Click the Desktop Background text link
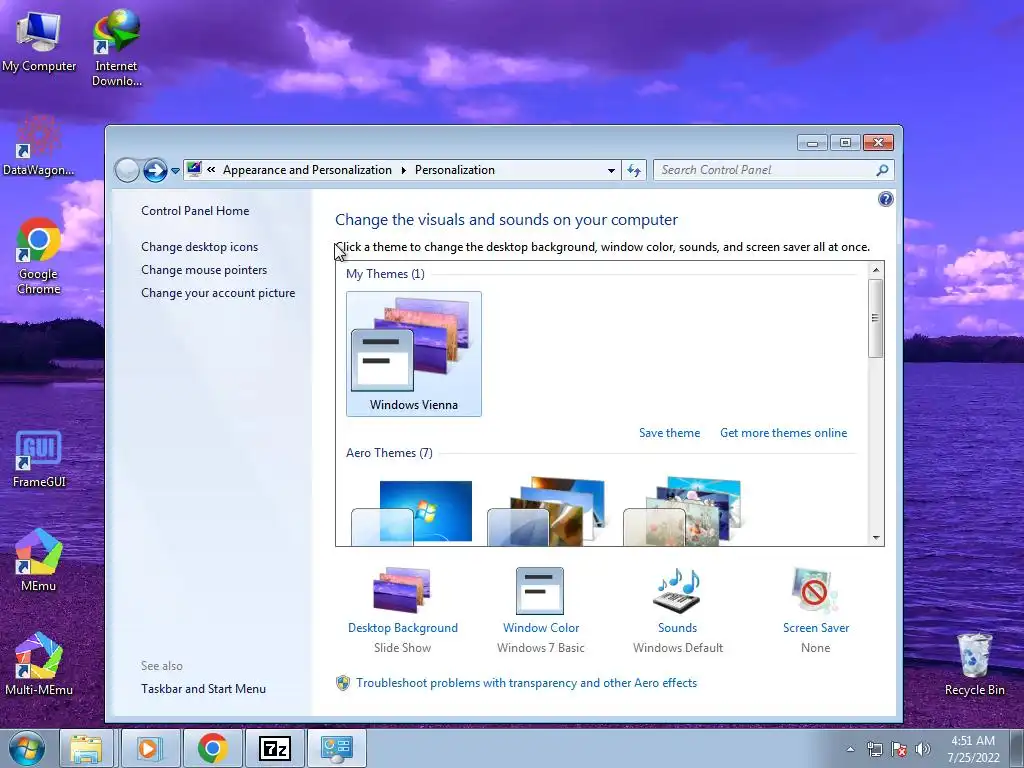Image resolution: width=1024 pixels, height=768 pixels. [x=402, y=628]
